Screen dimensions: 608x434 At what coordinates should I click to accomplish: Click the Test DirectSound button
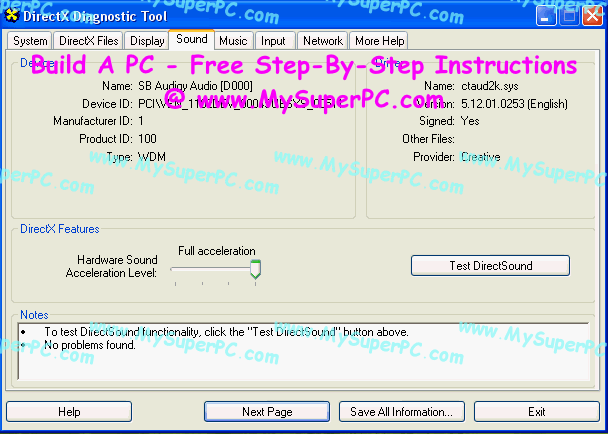tap(491, 266)
